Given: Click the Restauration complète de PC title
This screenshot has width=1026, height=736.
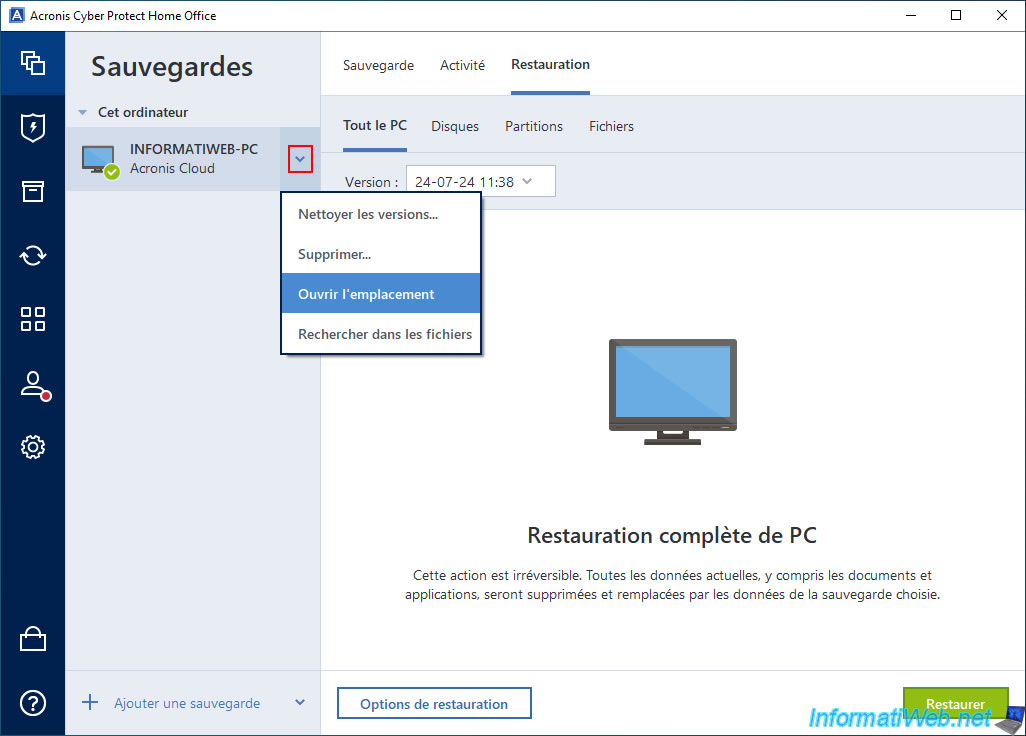Looking at the screenshot, I should coord(672,535).
